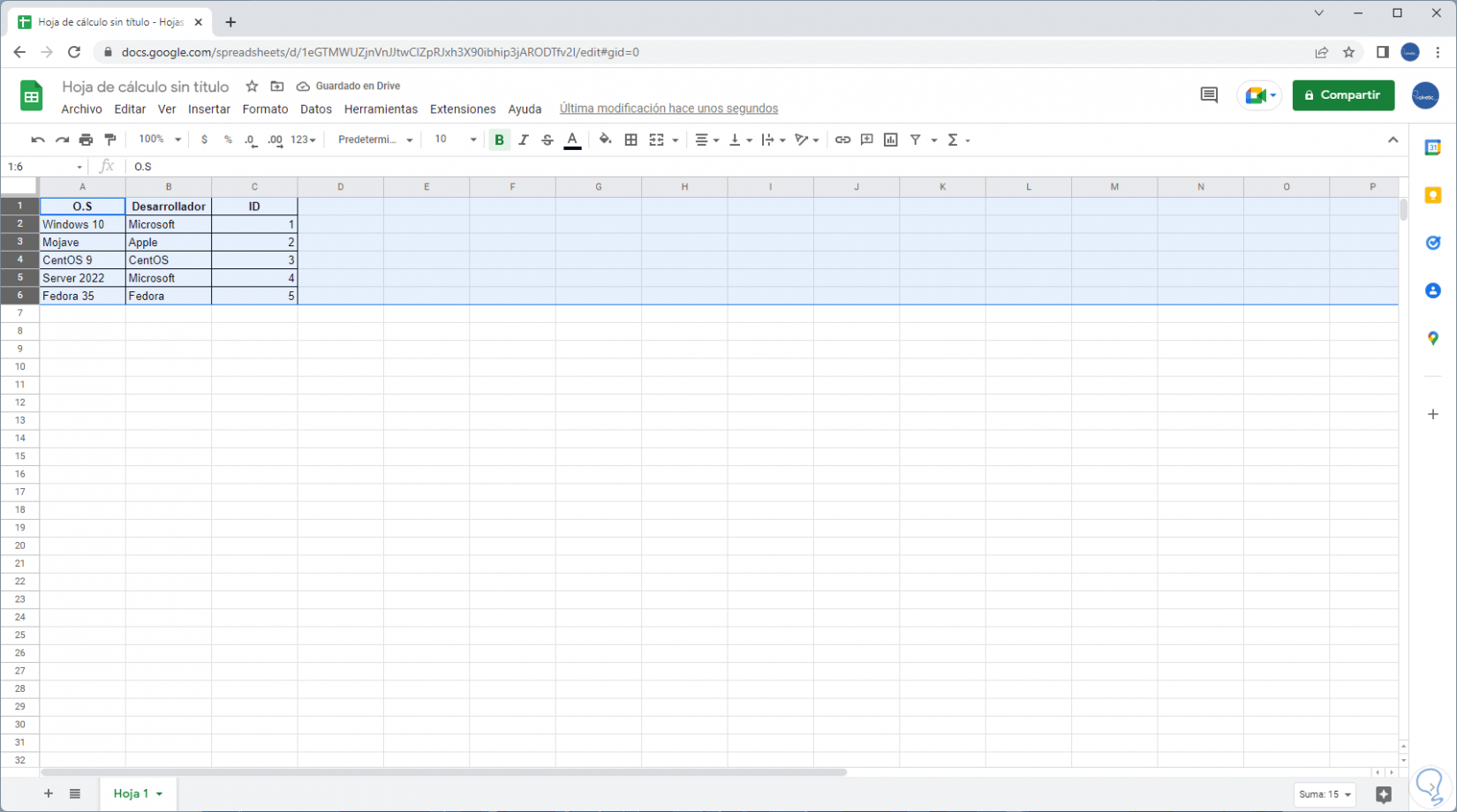Viewport: 1457px width, 812px height.
Task: Click the green Compartir button
Action: (x=1343, y=95)
